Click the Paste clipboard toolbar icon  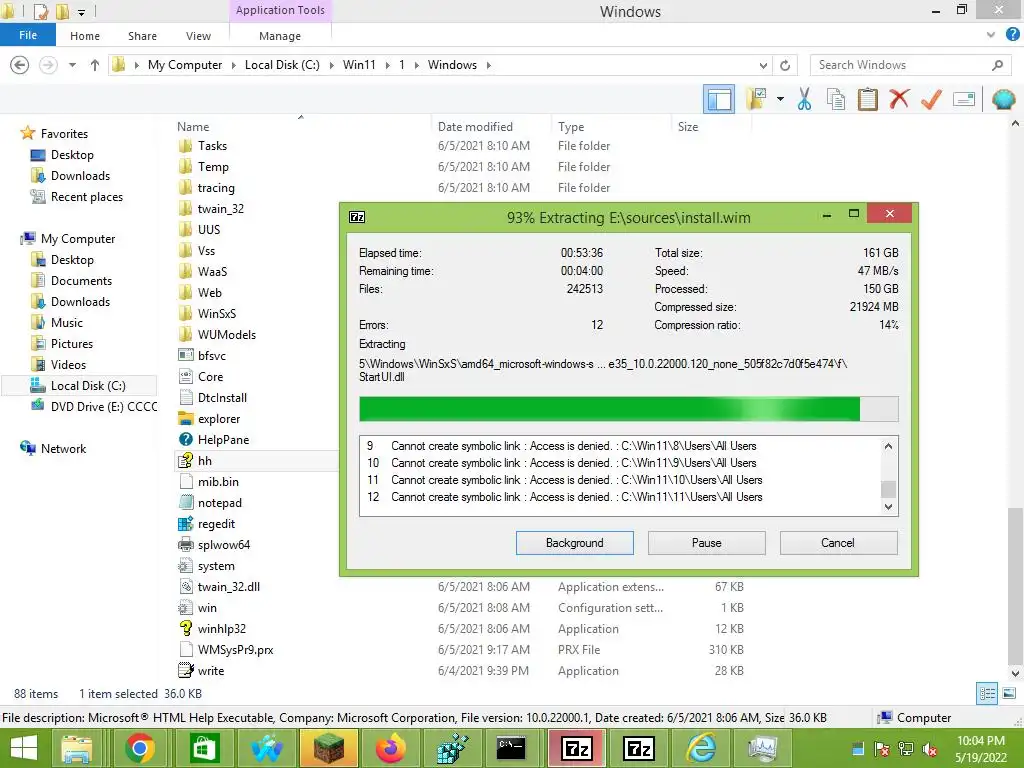[x=867, y=99]
